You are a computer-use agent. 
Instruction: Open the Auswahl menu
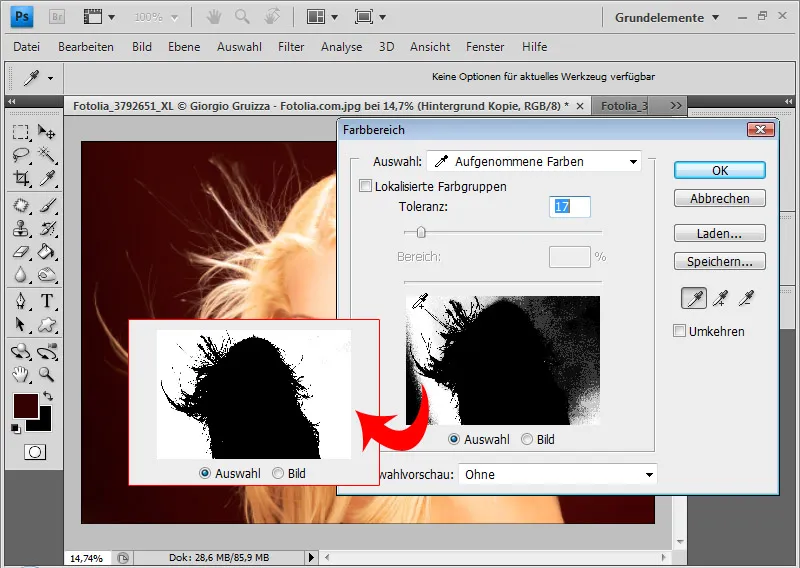coord(239,47)
